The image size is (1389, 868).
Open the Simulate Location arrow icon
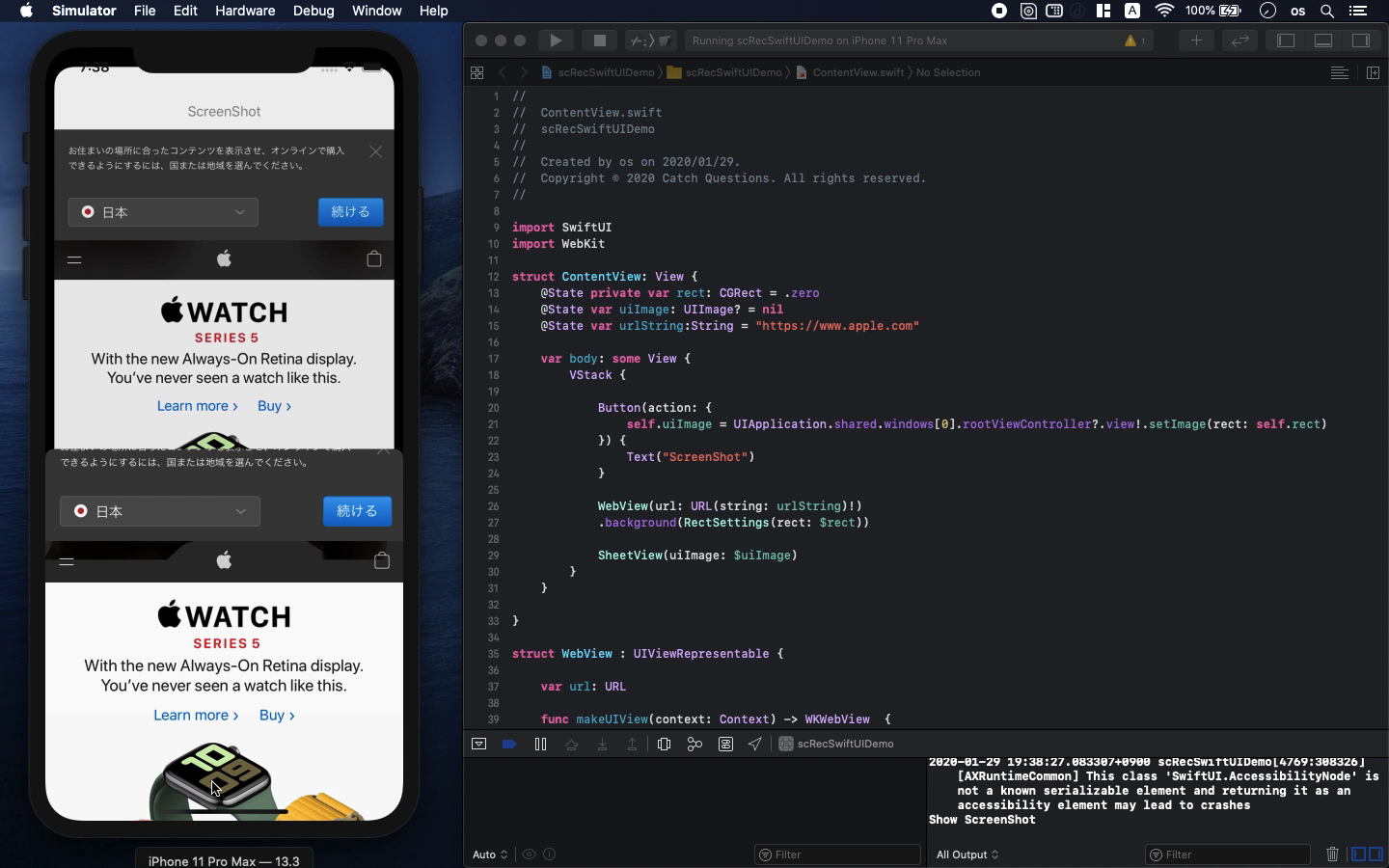point(755,744)
